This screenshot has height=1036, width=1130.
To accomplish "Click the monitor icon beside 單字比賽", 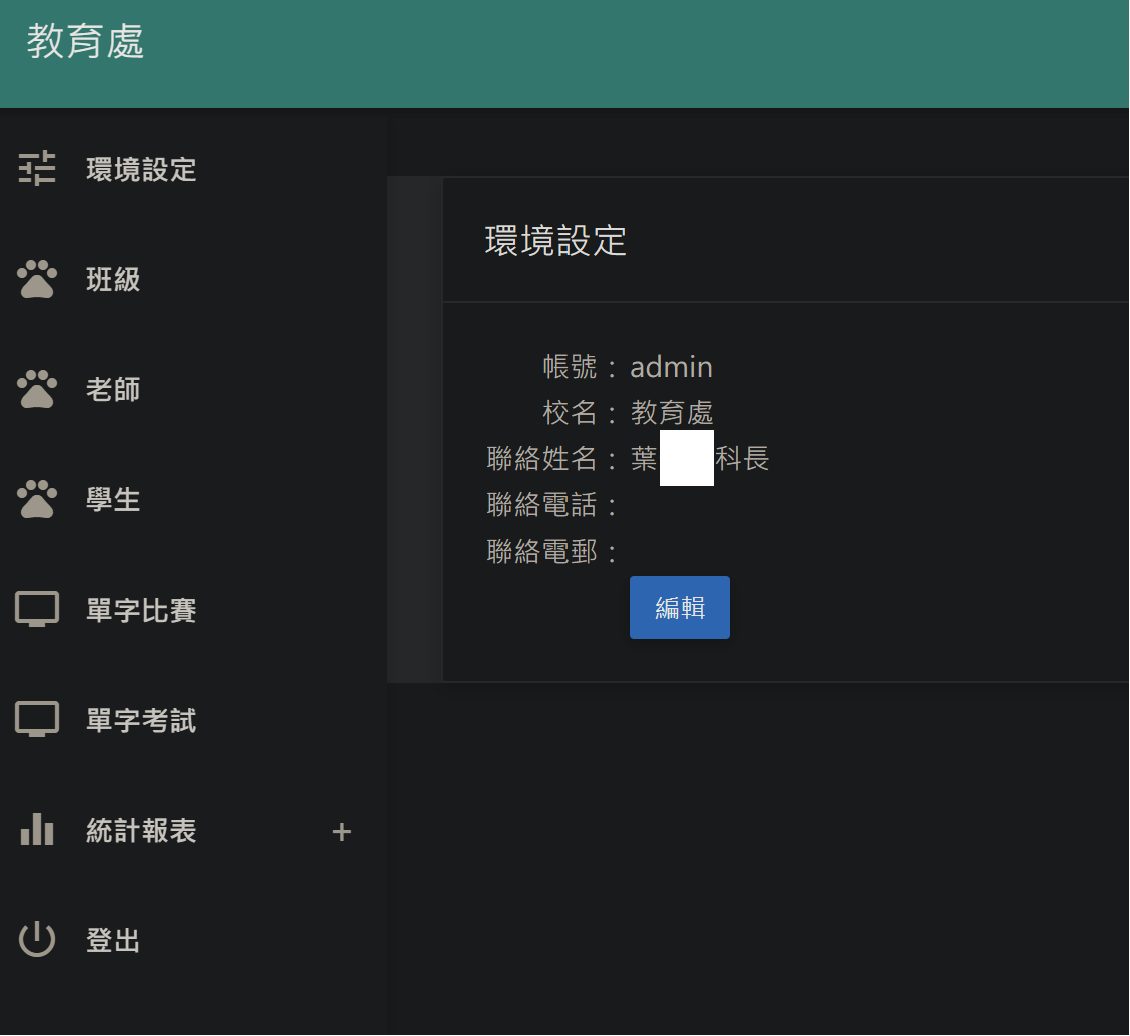I will point(37,609).
